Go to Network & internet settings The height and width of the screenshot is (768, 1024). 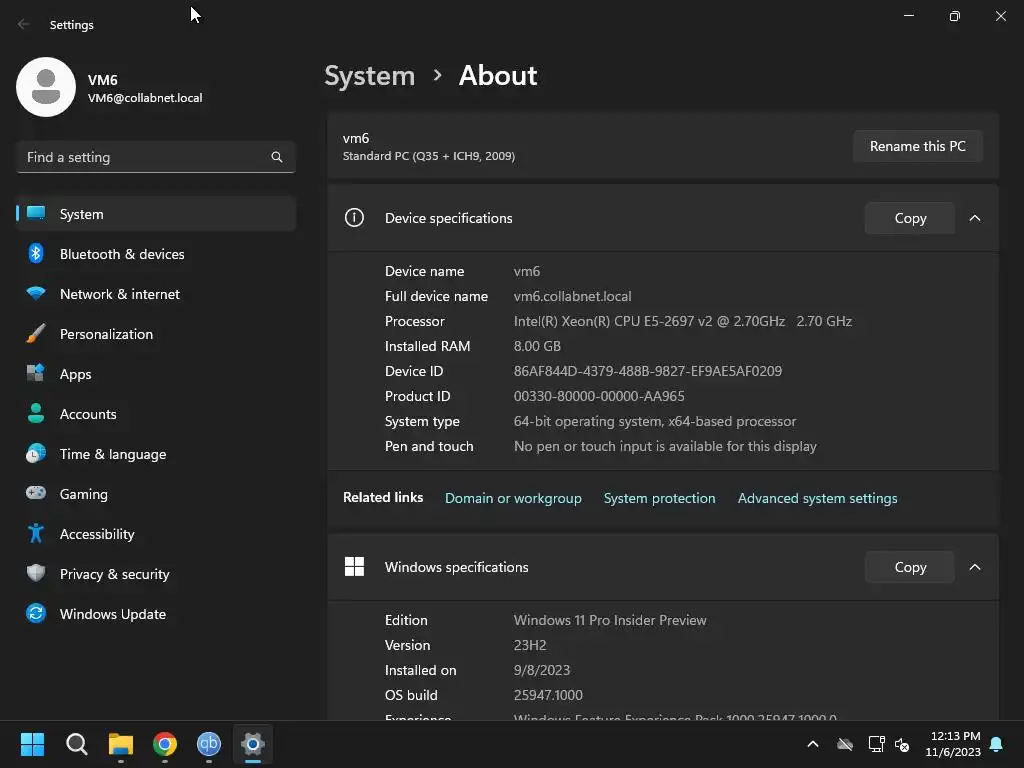pos(156,294)
